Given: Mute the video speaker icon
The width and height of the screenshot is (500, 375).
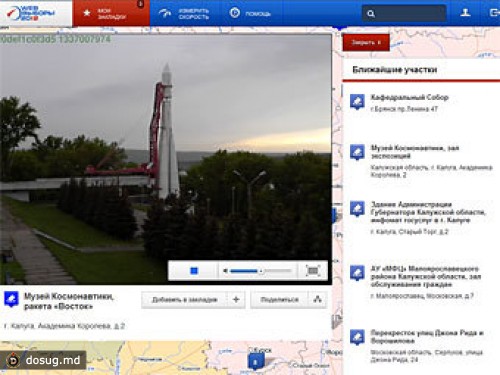Looking at the screenshot, I should 225,271.
